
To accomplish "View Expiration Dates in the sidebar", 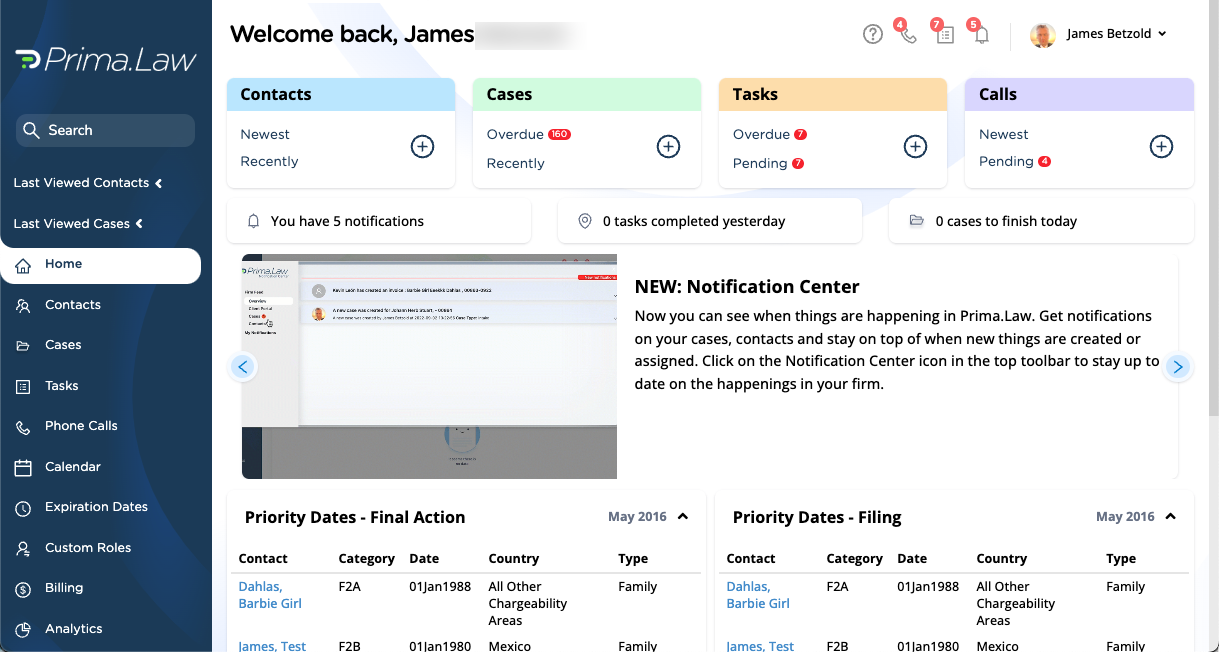I will [97, 507].
